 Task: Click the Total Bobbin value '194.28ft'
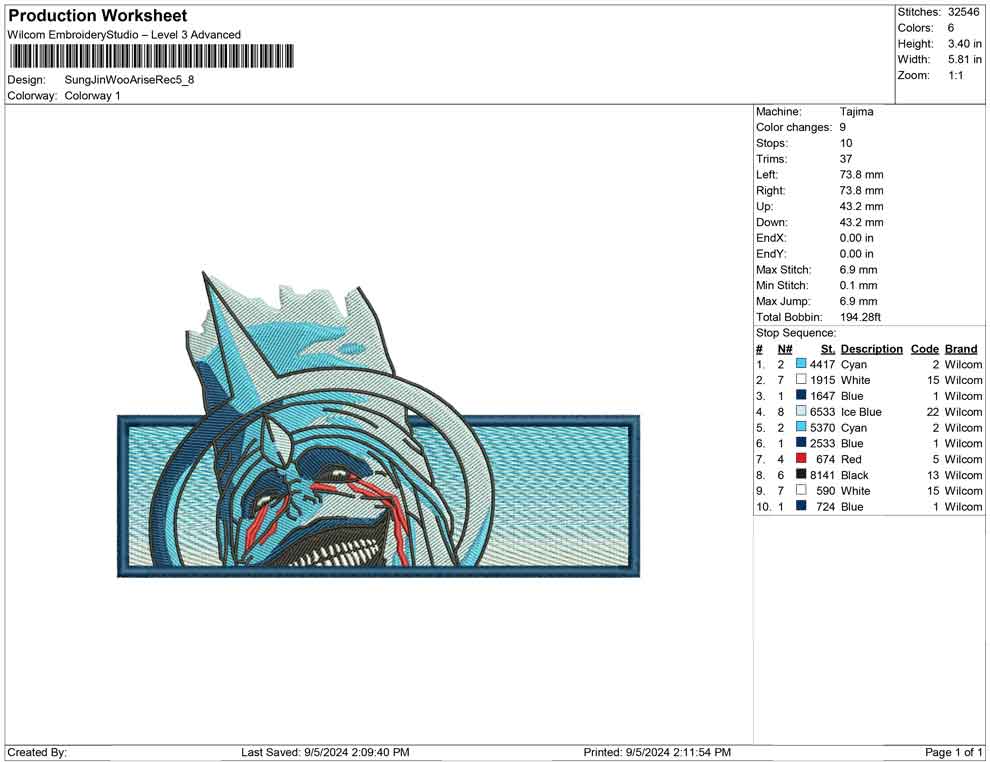[860, 317]
